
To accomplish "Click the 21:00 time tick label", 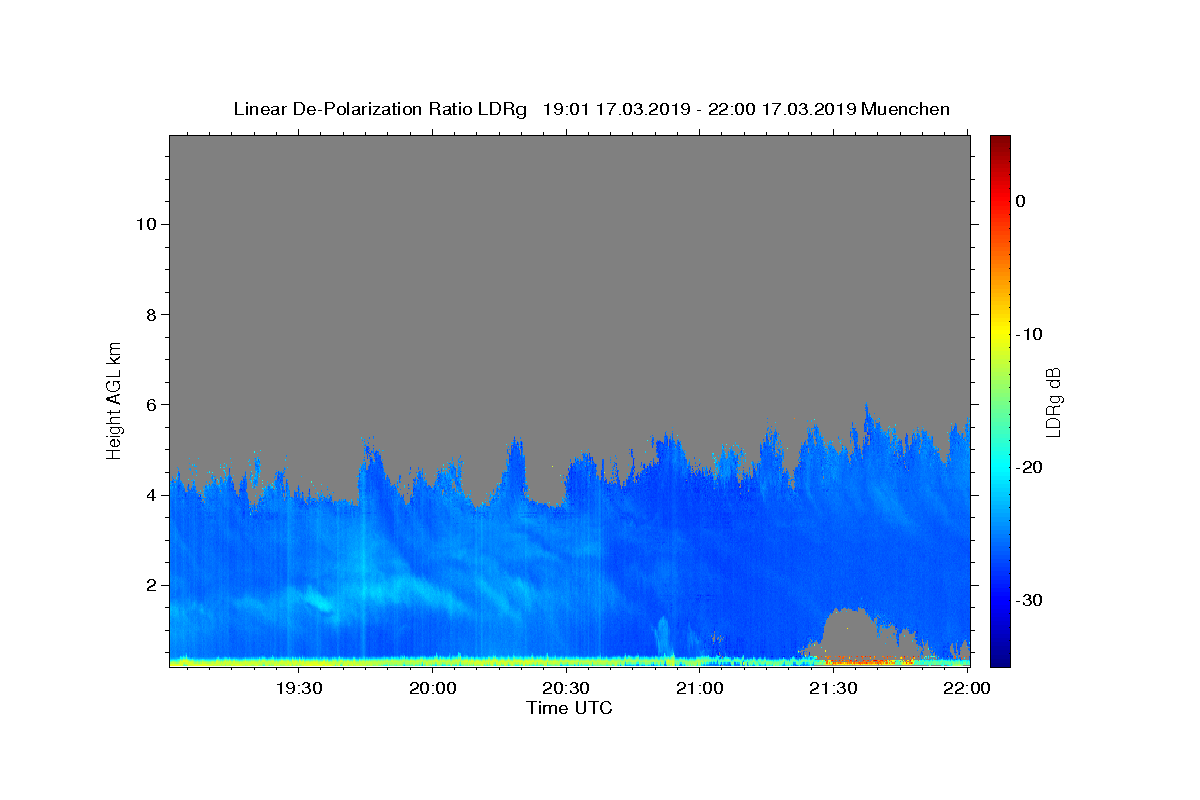I will (700, 688).
